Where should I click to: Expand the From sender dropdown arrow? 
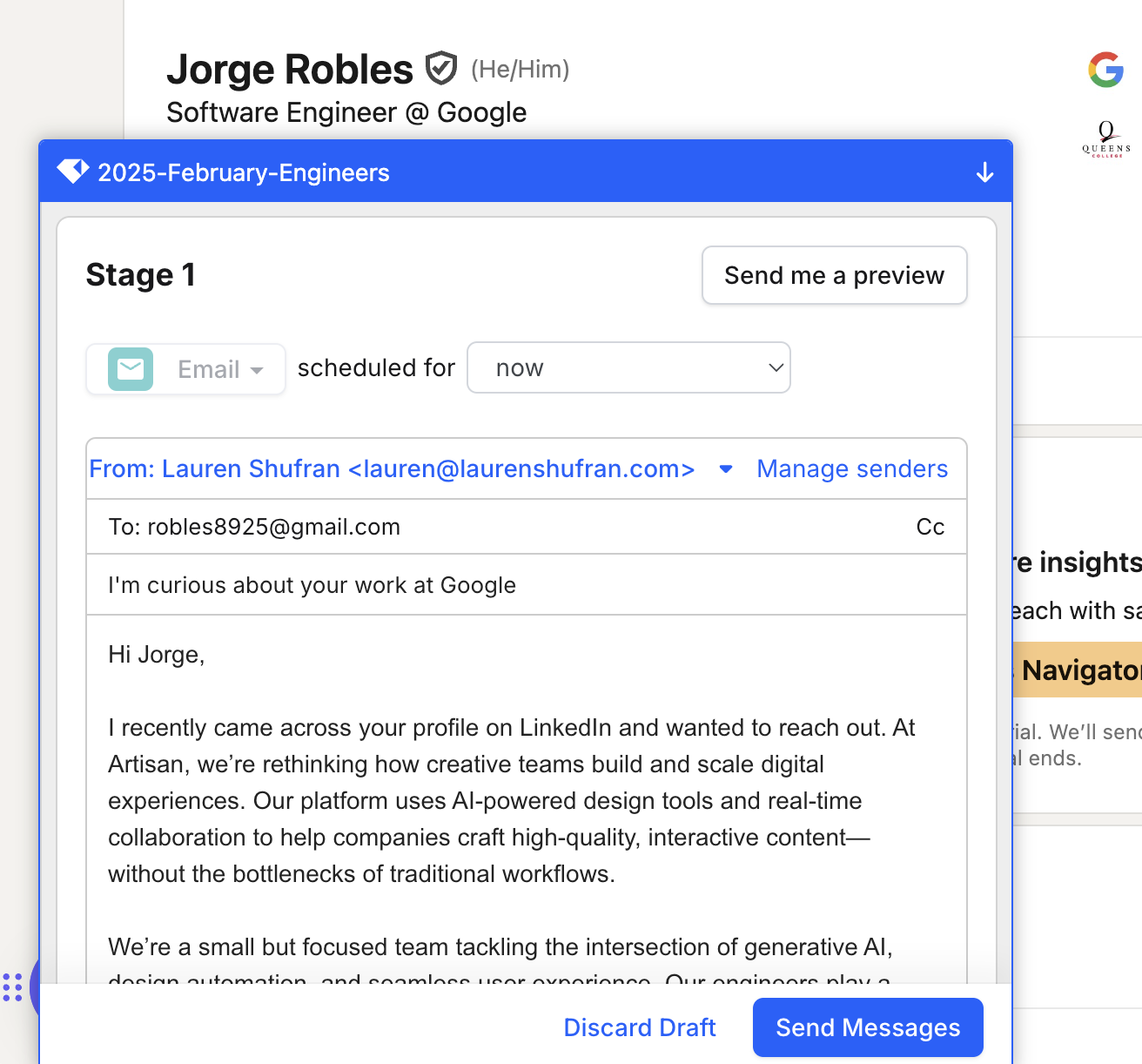[726, 469]
